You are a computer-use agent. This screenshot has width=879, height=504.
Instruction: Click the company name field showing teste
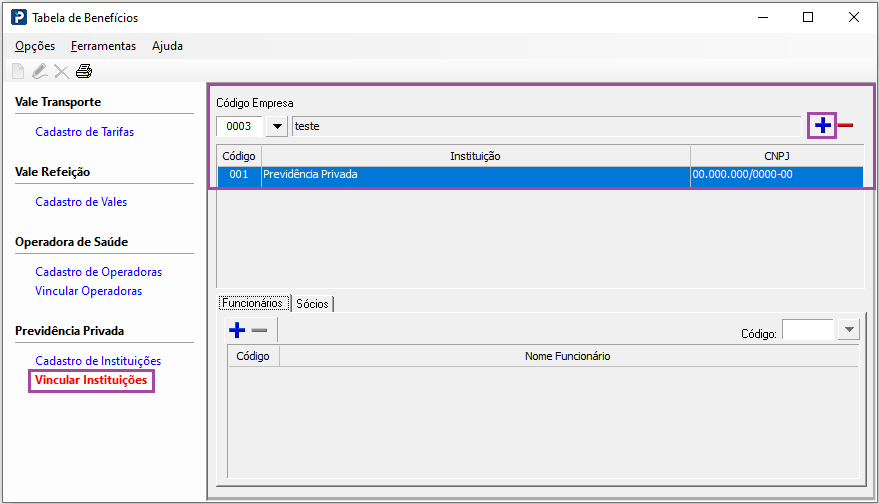546,126
